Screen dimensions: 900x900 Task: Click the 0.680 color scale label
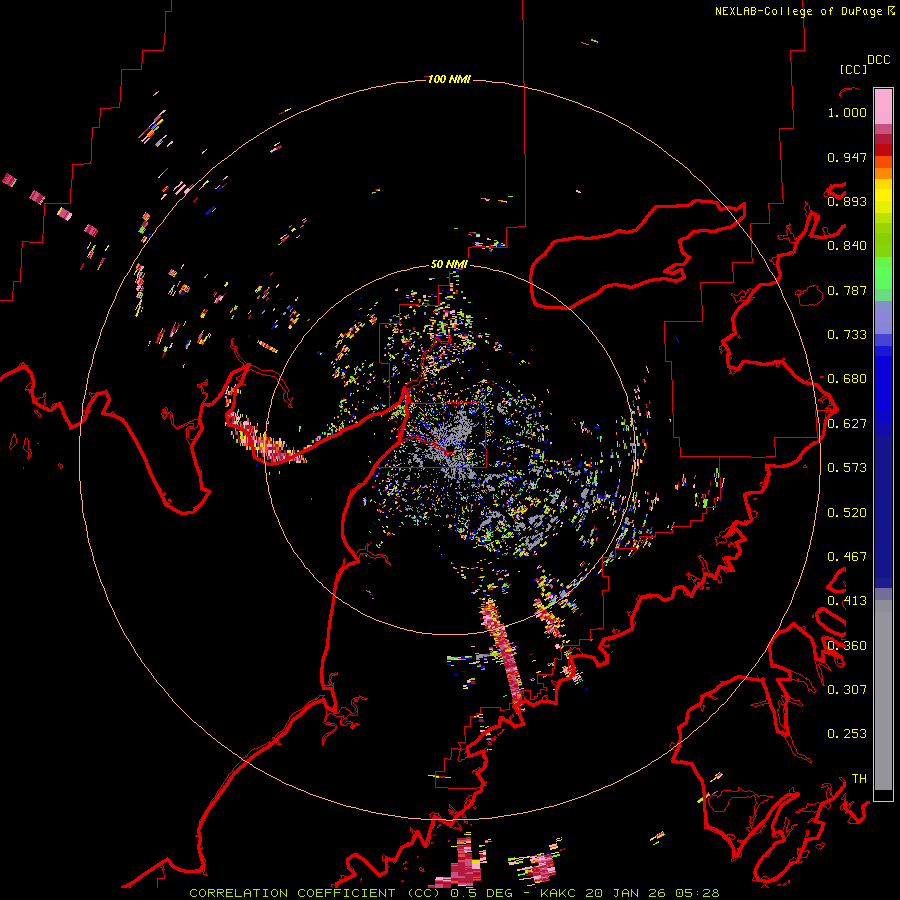pos(847,379)
